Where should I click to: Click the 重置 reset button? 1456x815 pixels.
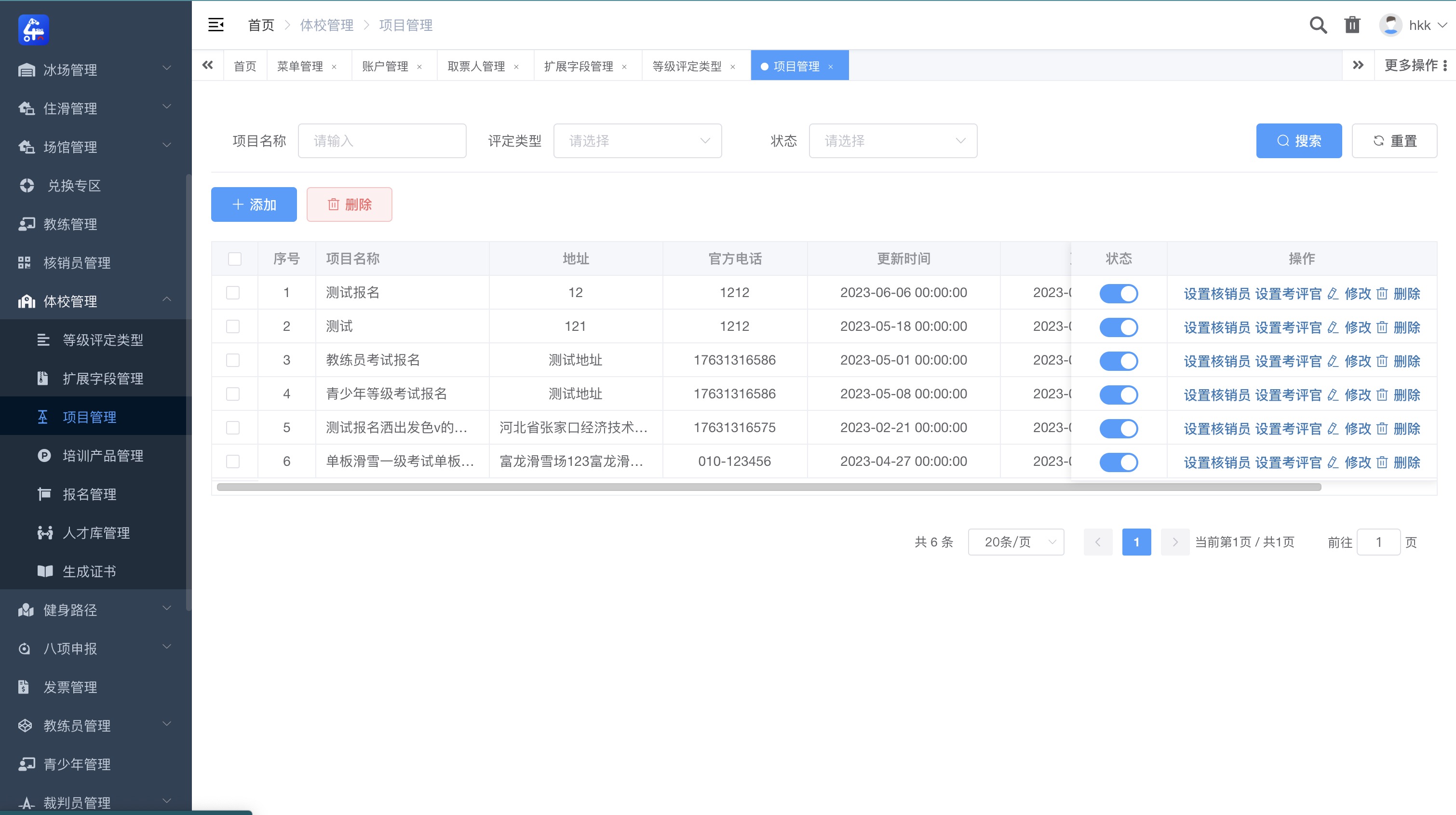point(1394,141)
